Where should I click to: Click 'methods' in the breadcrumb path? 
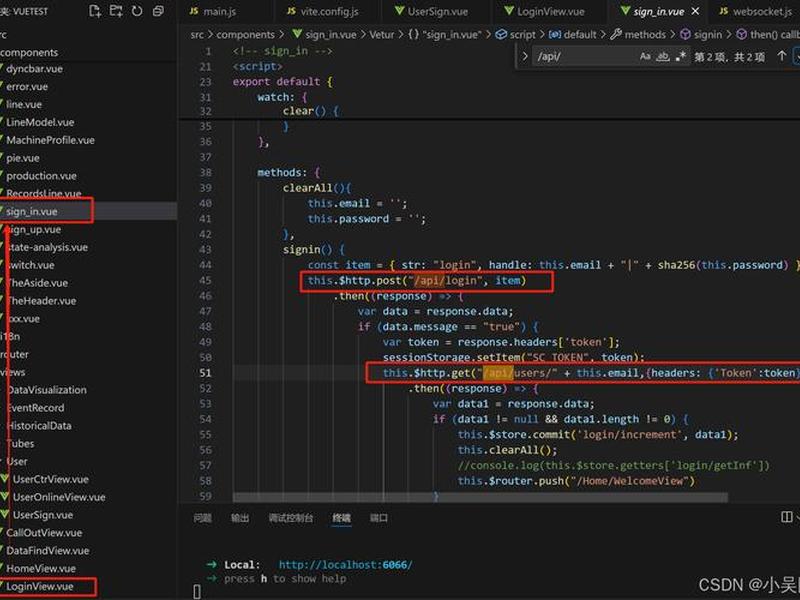[x=645, y=35]
